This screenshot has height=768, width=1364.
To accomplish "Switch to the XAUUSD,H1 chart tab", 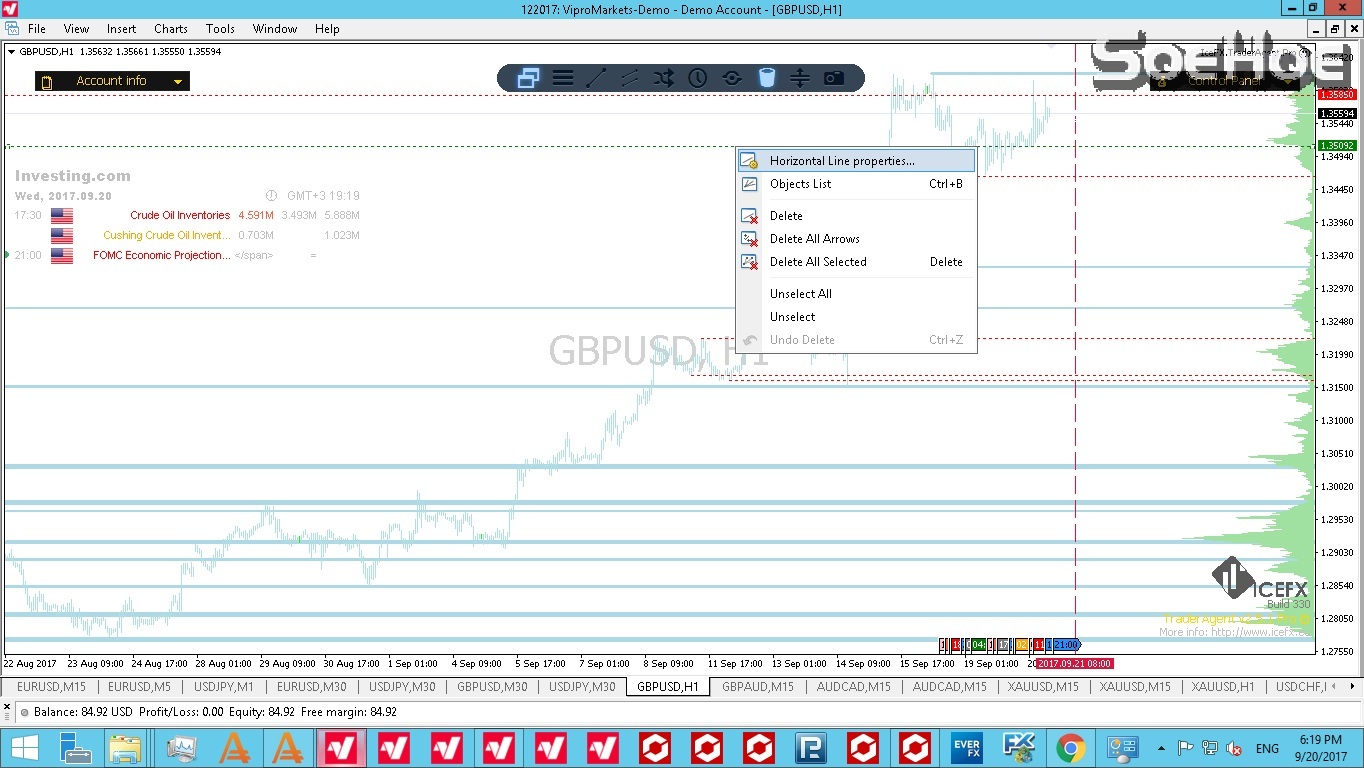I will [1222, 687].
